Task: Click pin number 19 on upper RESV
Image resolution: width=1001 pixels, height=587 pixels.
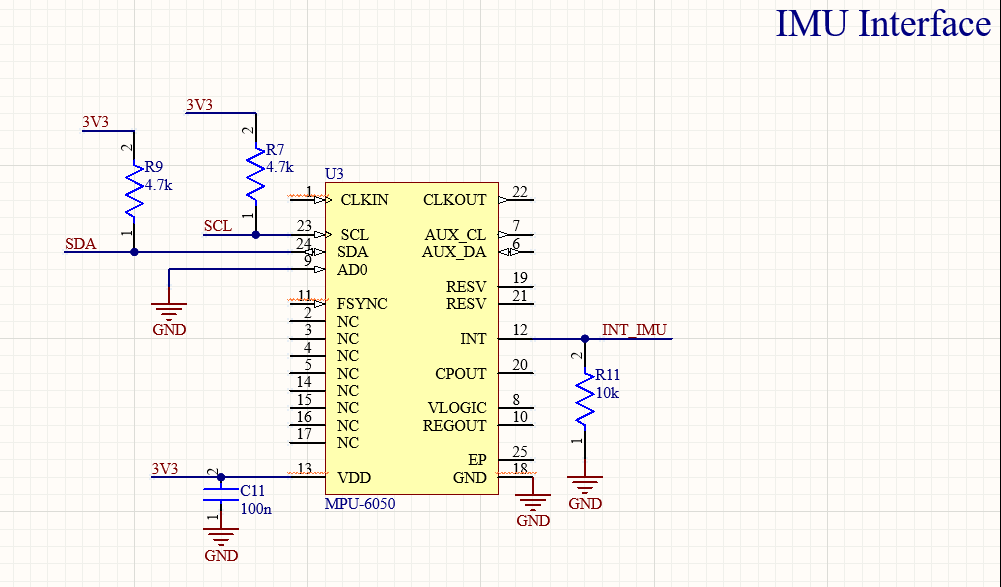Action: 520,278
